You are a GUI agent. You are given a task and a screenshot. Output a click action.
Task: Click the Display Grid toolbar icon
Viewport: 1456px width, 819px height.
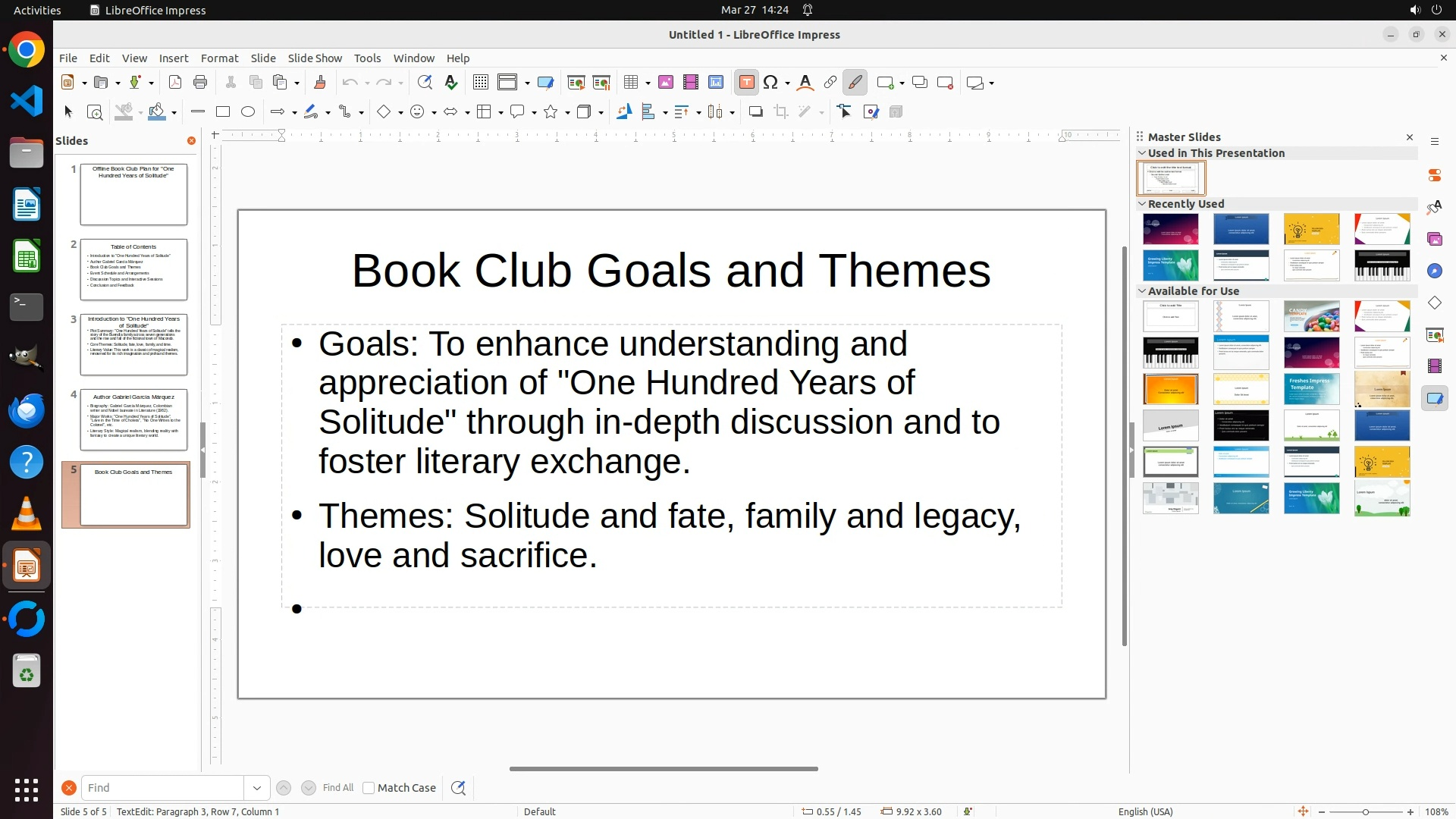coord(481,83)
